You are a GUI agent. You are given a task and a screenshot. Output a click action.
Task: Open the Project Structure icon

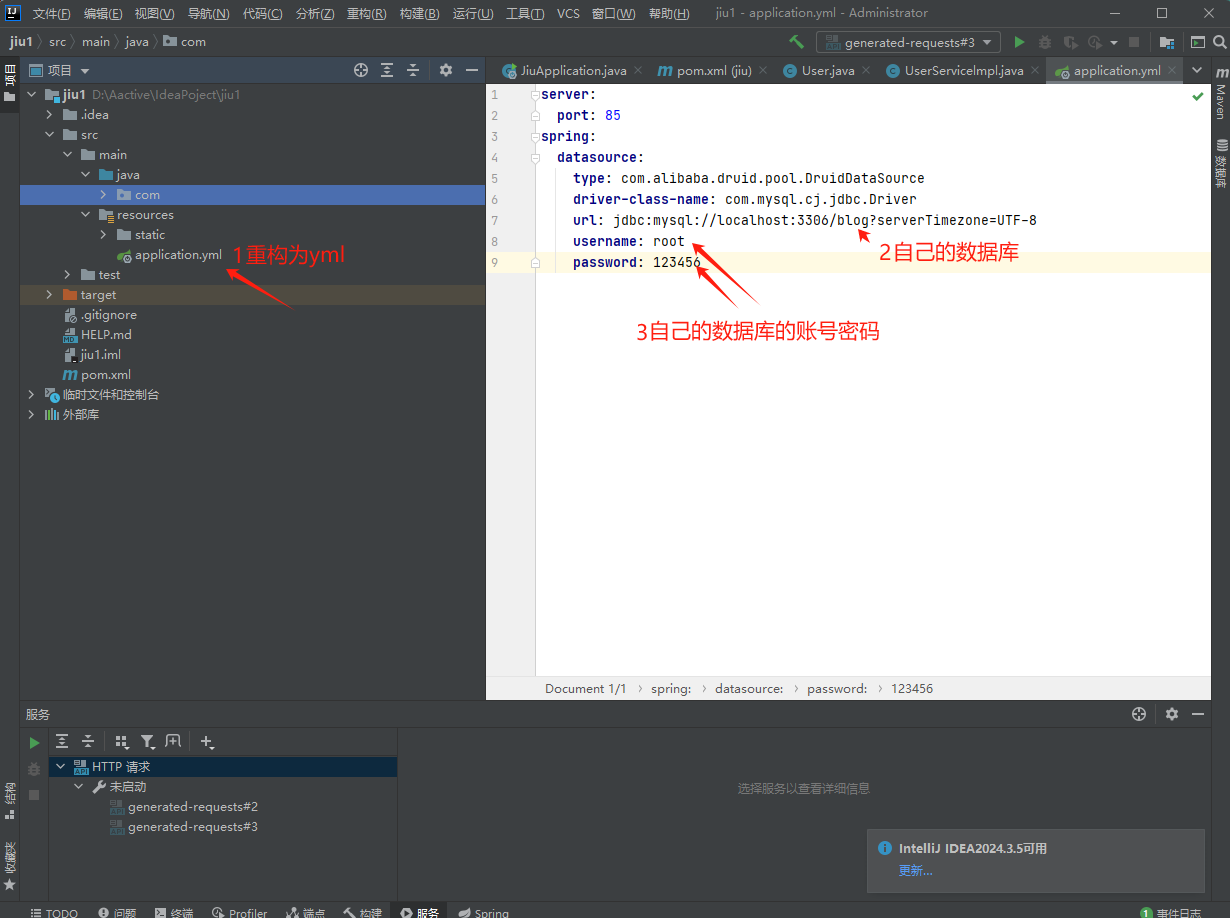(1167, 42)
